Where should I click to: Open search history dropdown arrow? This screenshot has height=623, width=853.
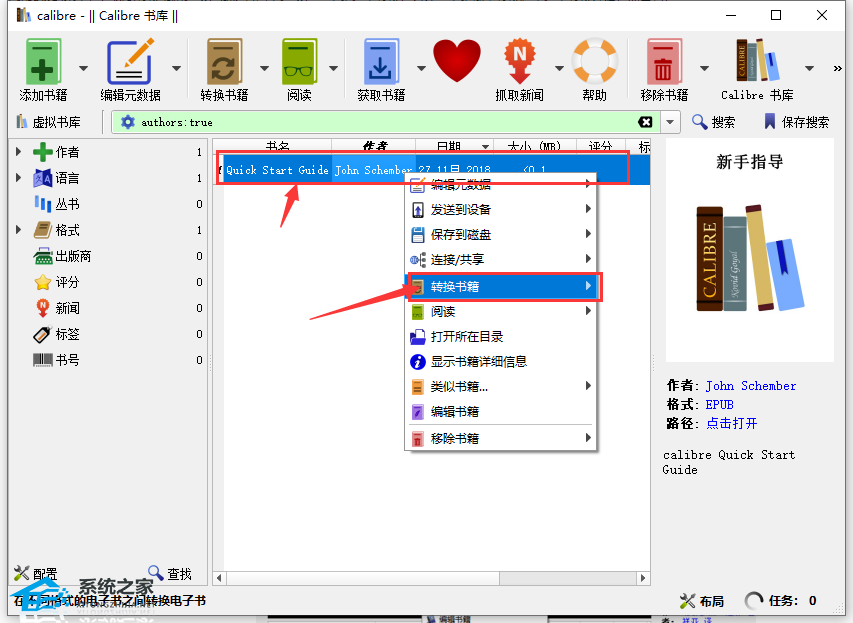point(670,122)
